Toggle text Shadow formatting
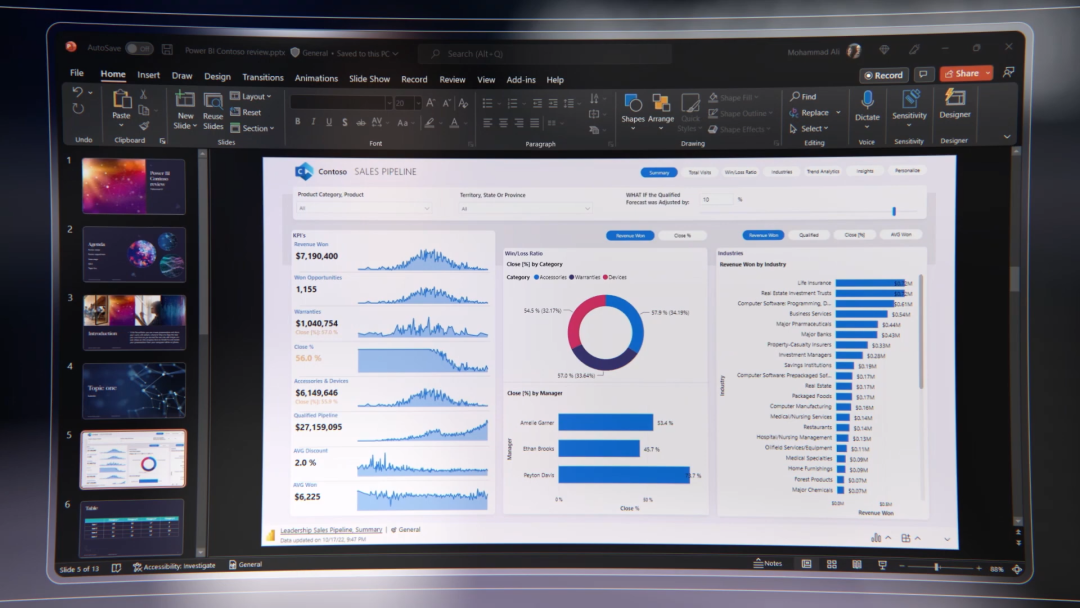This screenshot has width=1080, height=608. [x=344, y=123]
